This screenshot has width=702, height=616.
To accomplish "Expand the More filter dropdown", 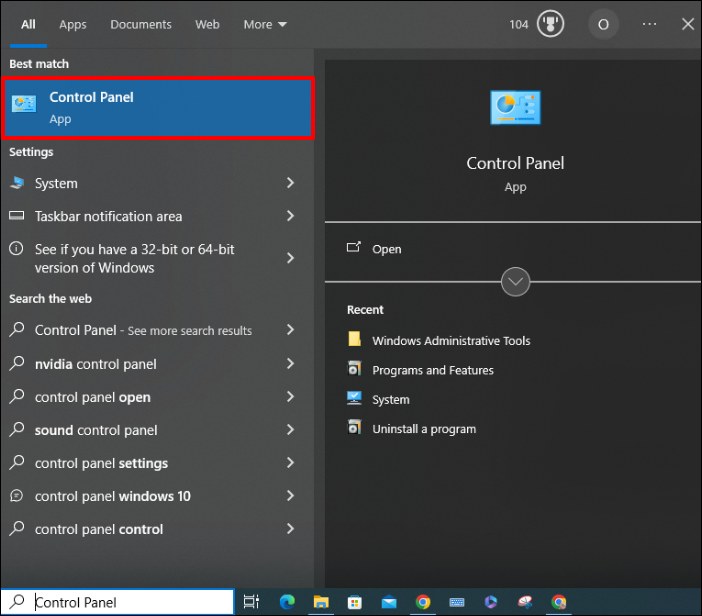I will point(265,24).
